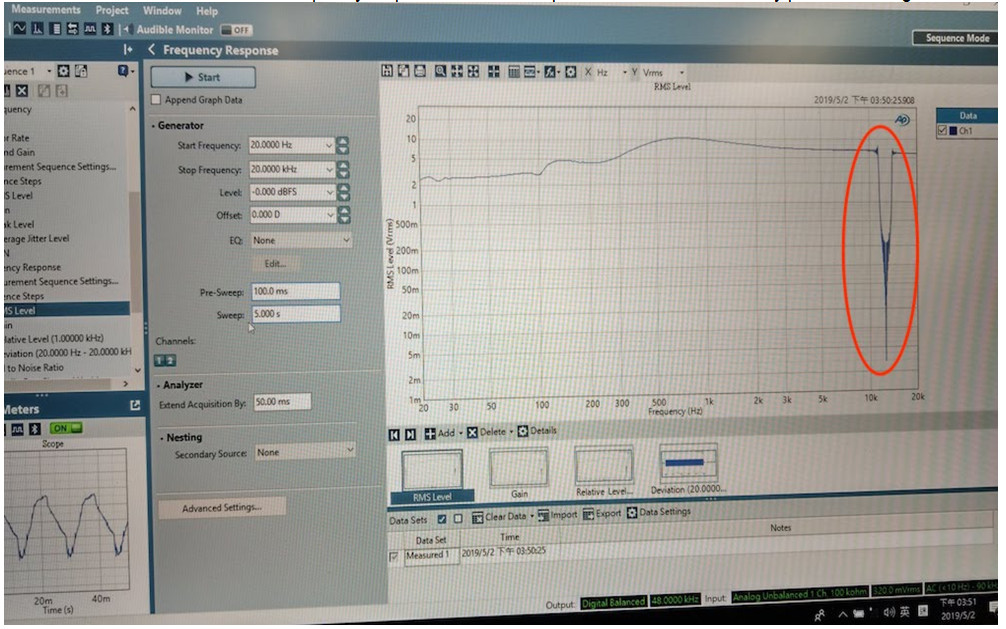Click the Bluetooth toolbar icon

point(107,29)
